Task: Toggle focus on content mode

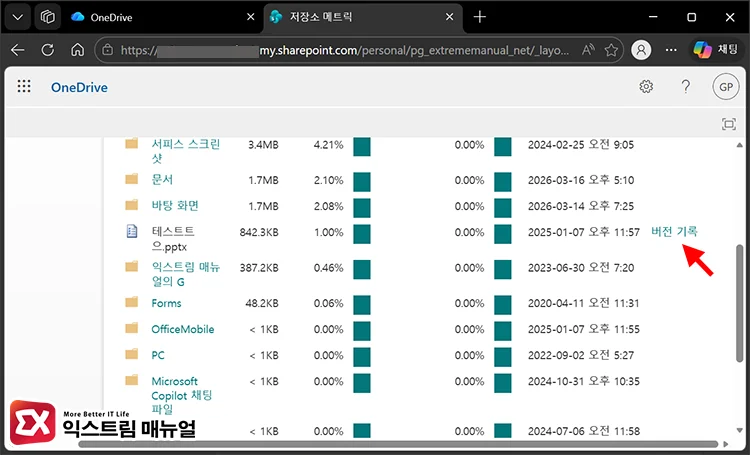Action: 728,124
